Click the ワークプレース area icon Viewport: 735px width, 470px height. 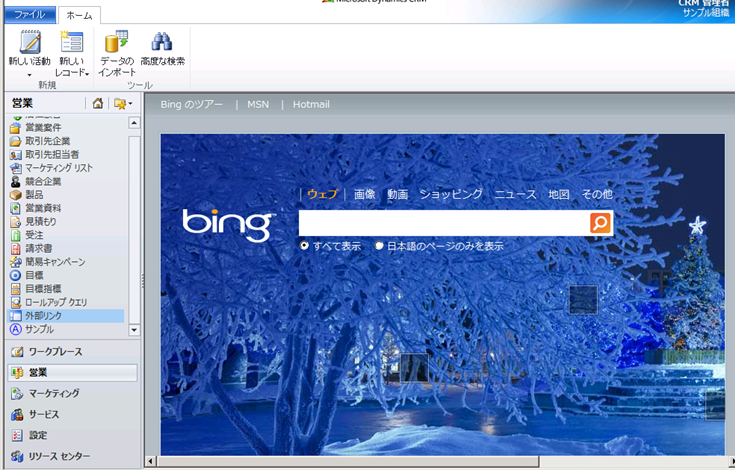[x=17, y=351]
